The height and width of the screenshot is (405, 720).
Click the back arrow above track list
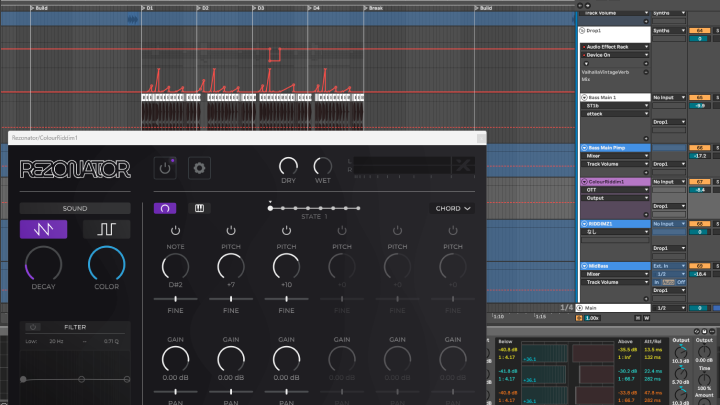coord(580,6)
